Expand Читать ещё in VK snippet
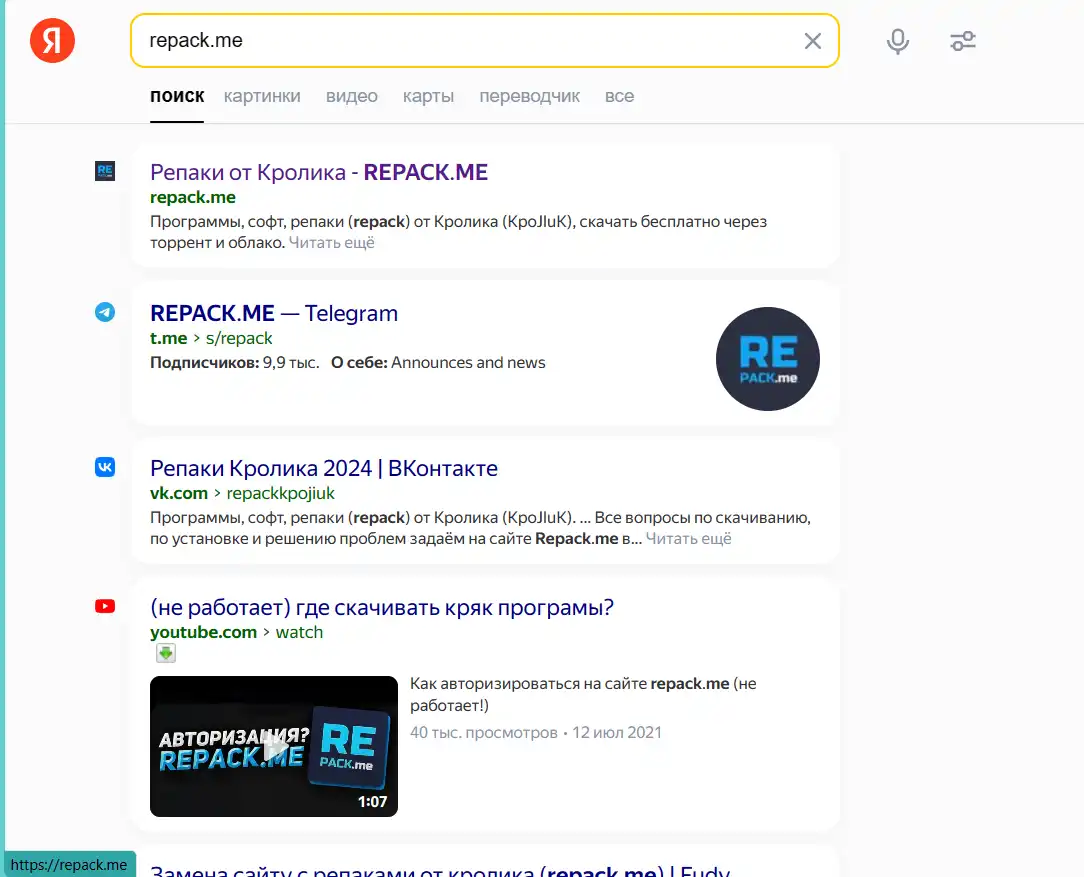This screenshot has width=1084, height=877. click(x=689, y=538)
